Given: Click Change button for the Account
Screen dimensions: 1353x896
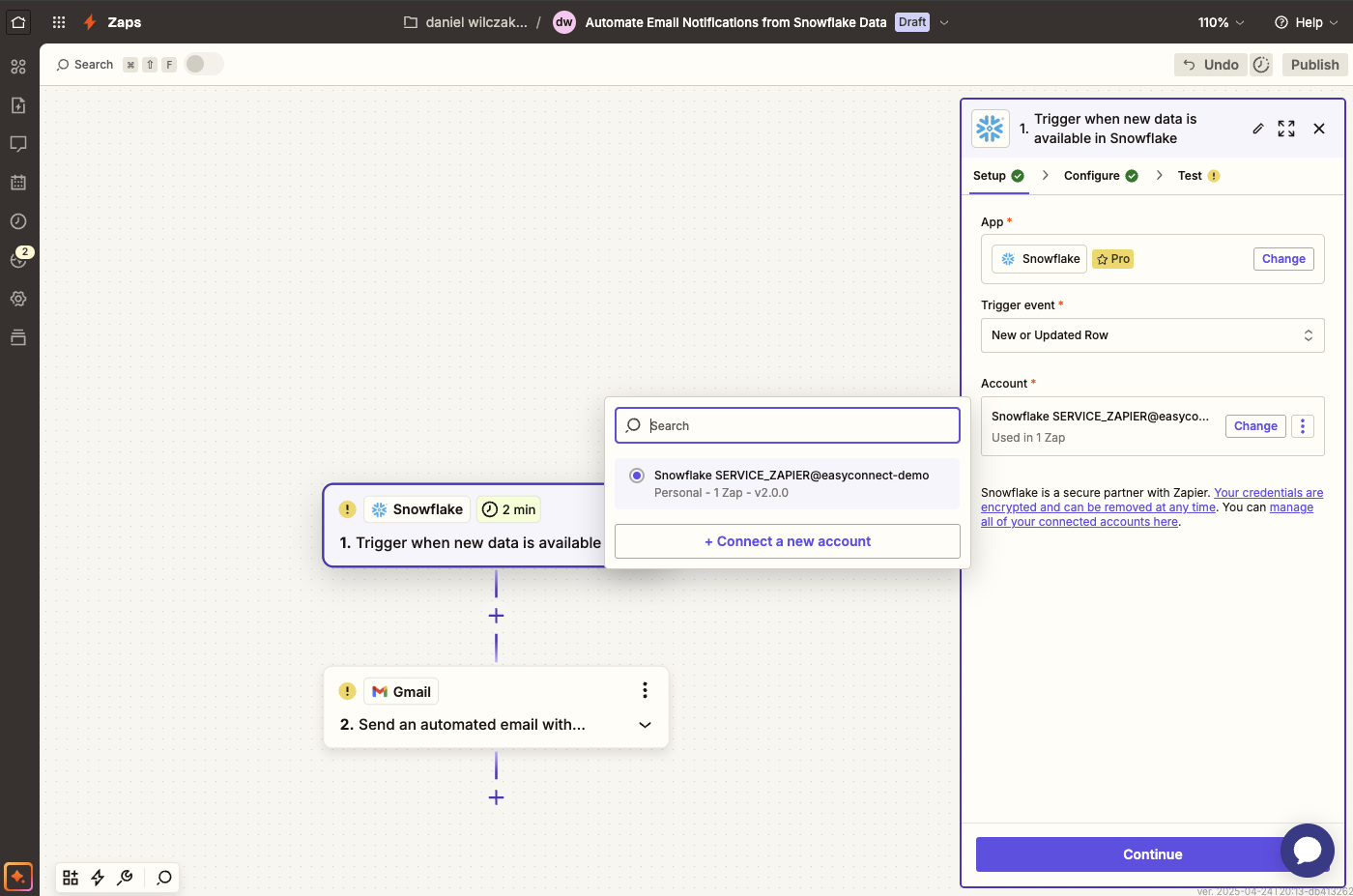Looking at the screenshot, I should (x=1255, y=426).
